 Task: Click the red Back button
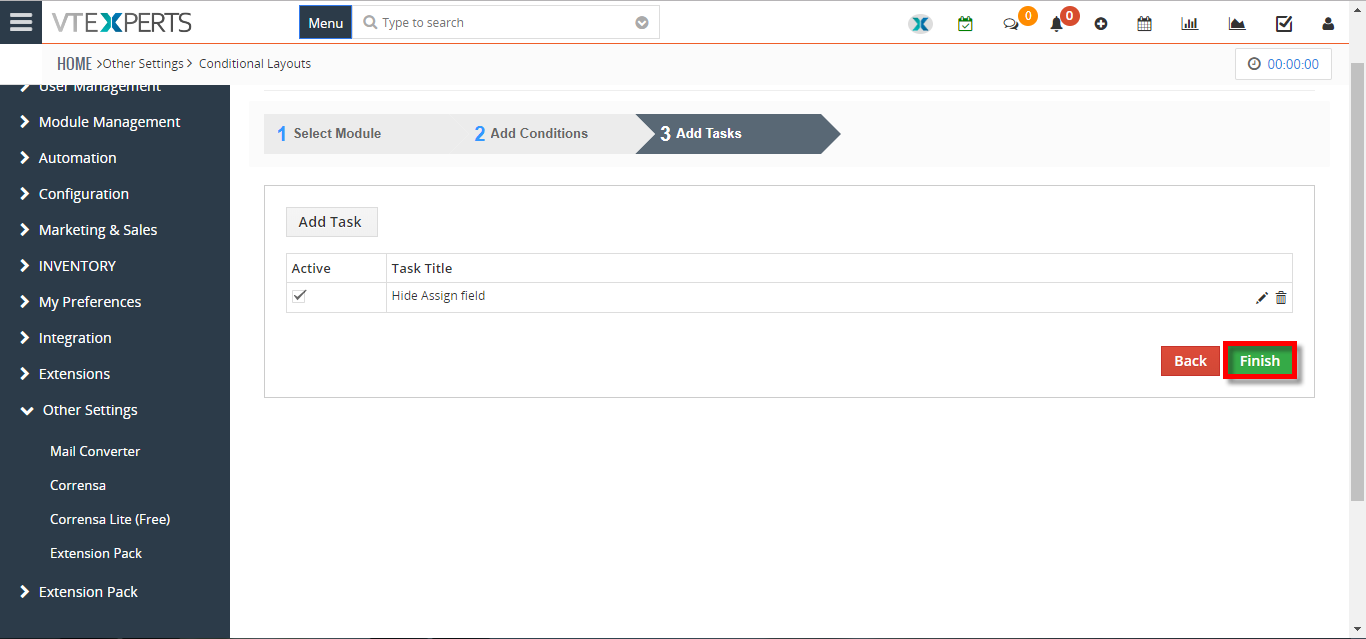coord(1190,361)
